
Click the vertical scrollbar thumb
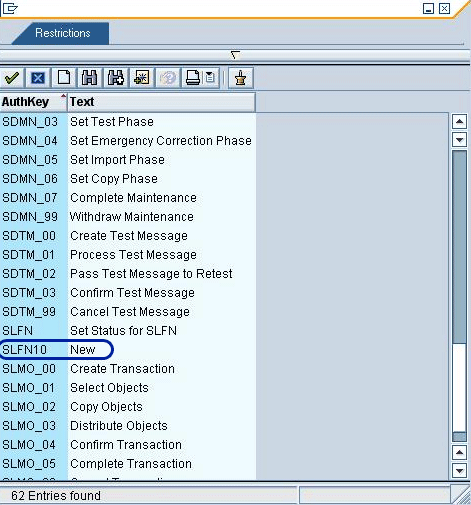tap(459, 247)
